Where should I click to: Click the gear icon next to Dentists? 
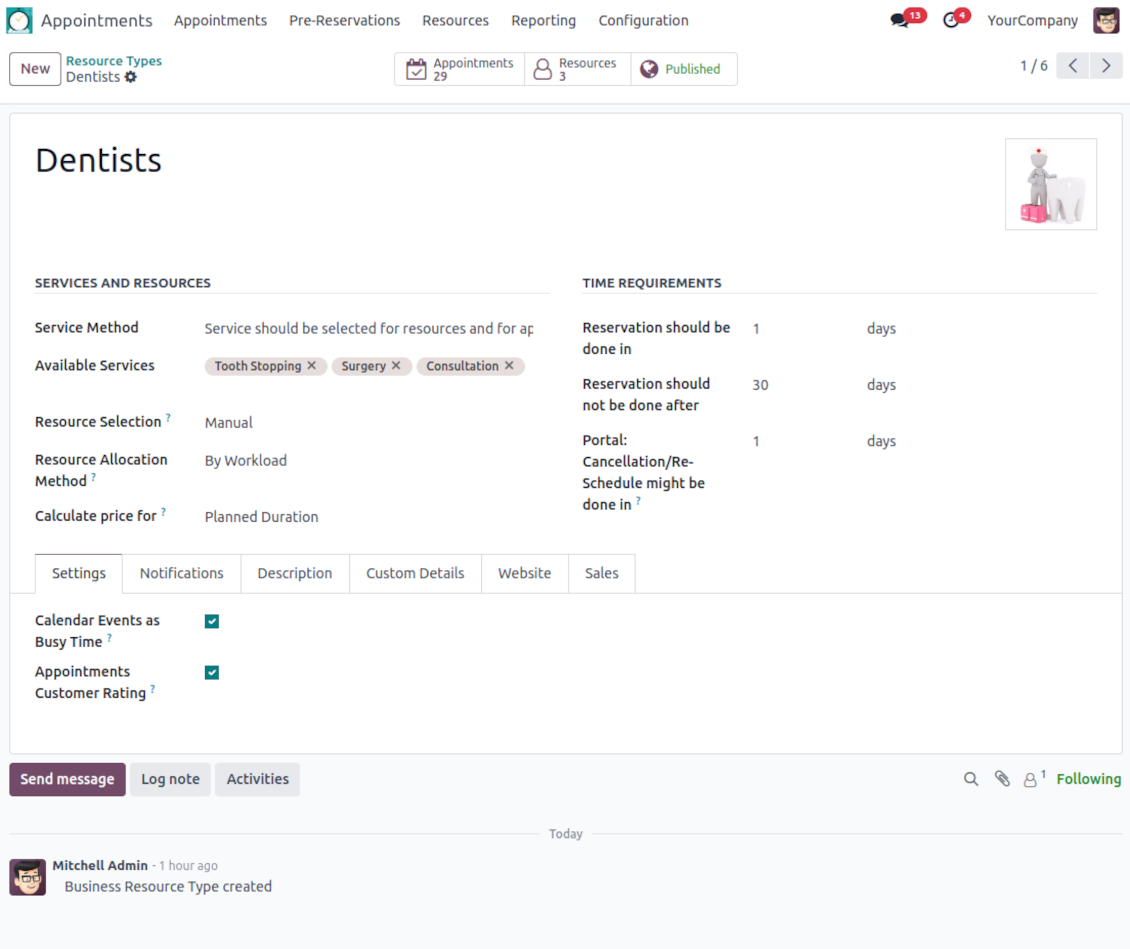pyautogui.click(x=131, y=77)
